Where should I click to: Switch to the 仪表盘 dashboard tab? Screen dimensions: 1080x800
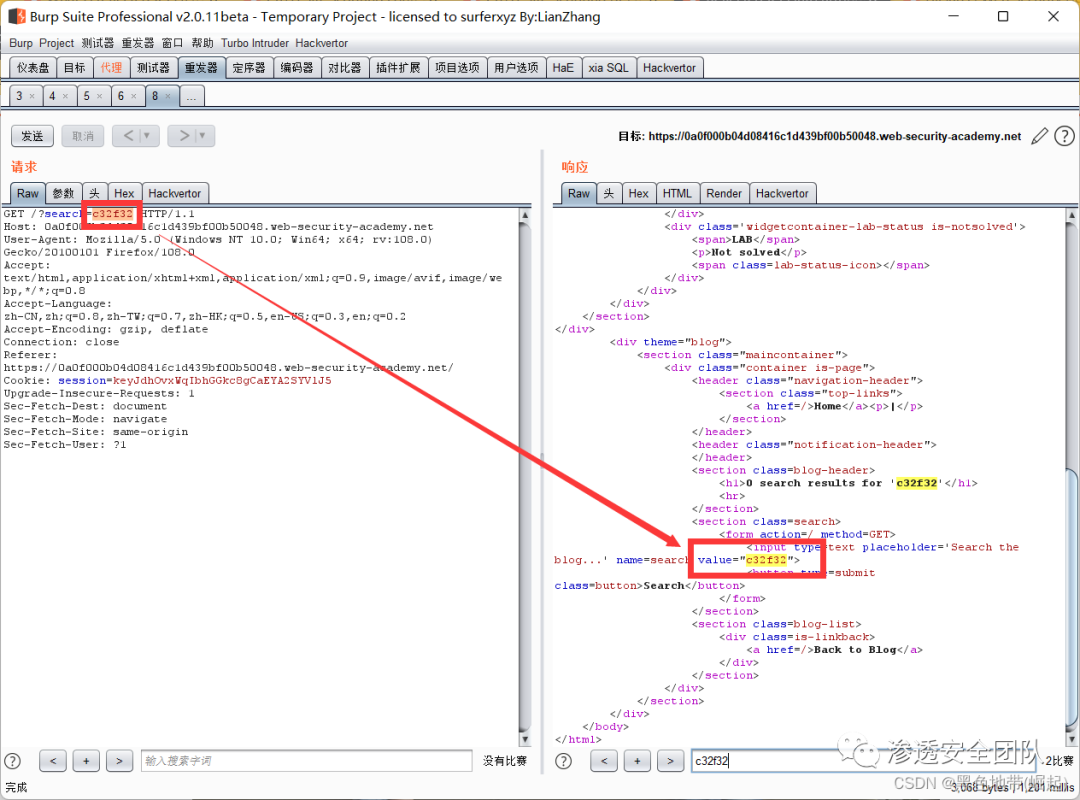coord(33,68)
